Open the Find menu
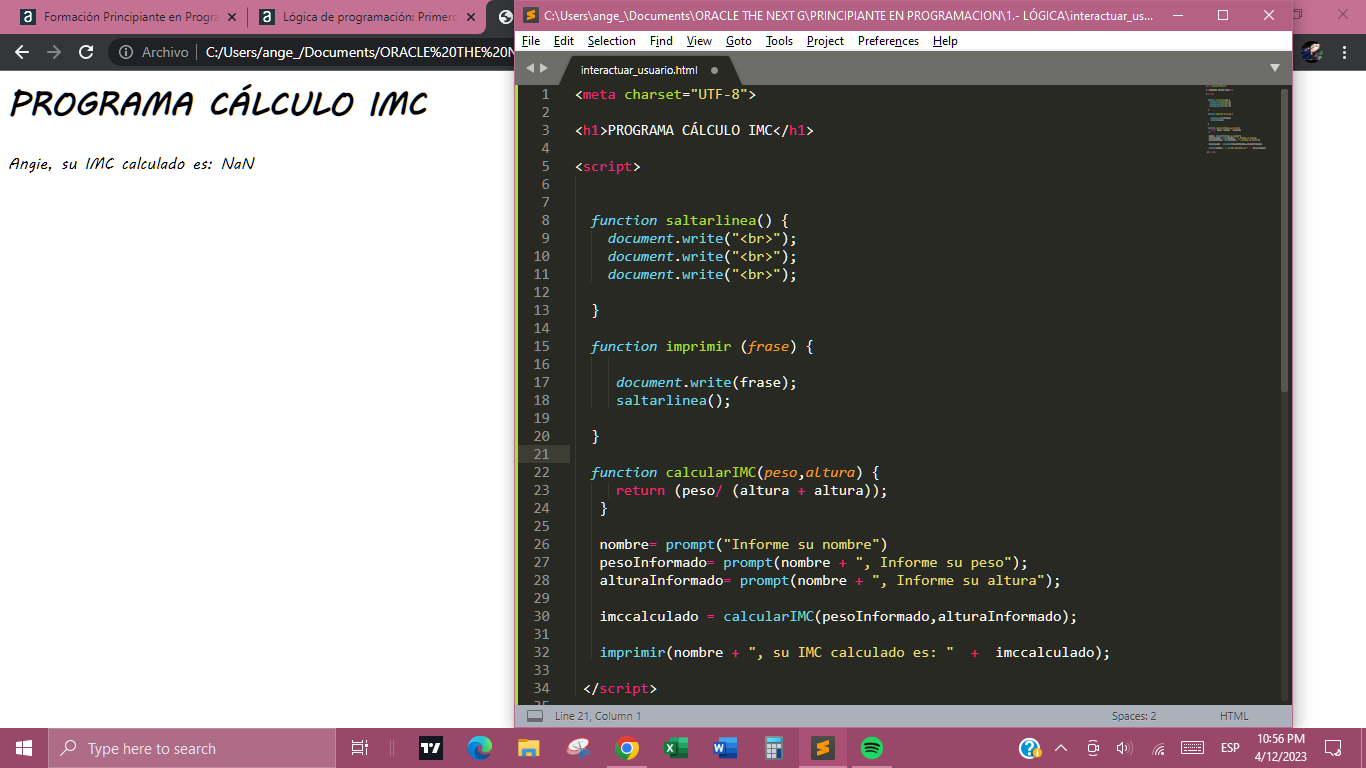This screenshot has height=768, width=1366. pyautogui.click(x=661, y=41)
